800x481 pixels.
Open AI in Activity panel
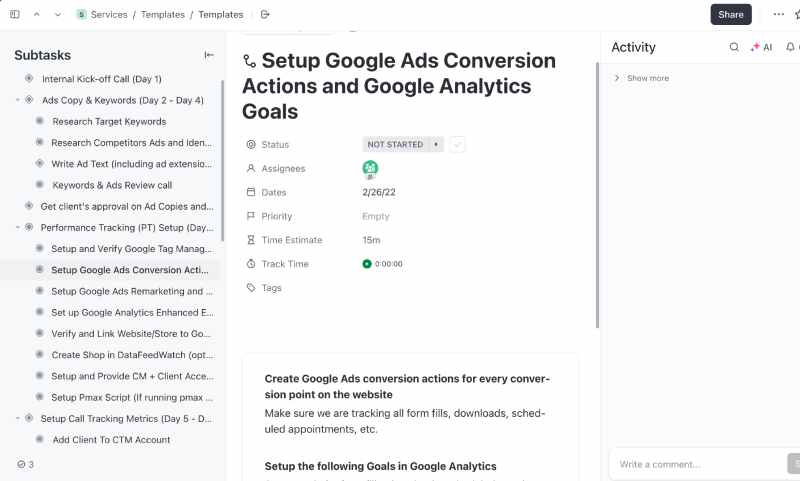click(762, 47)
